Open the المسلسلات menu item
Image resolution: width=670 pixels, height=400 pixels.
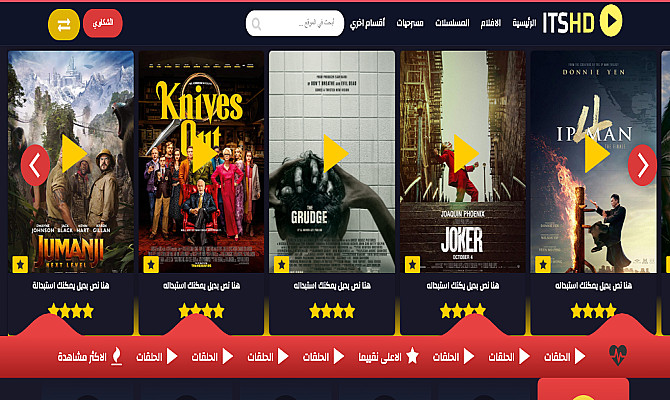coord(452,23)
